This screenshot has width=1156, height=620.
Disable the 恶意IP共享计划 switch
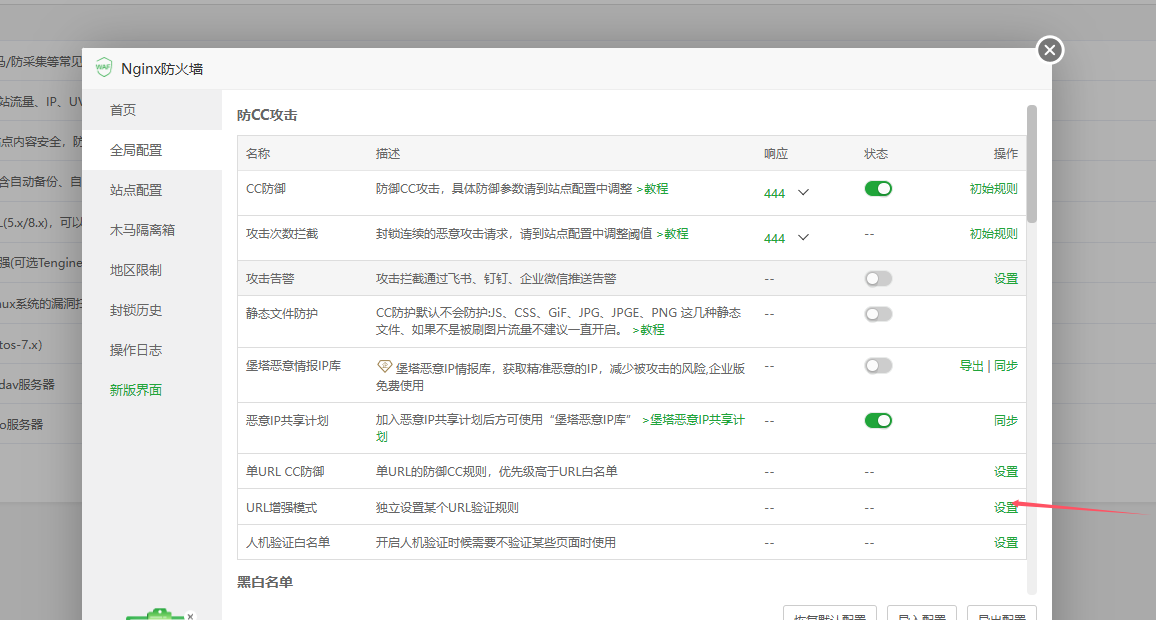click(x=878, y=420)
